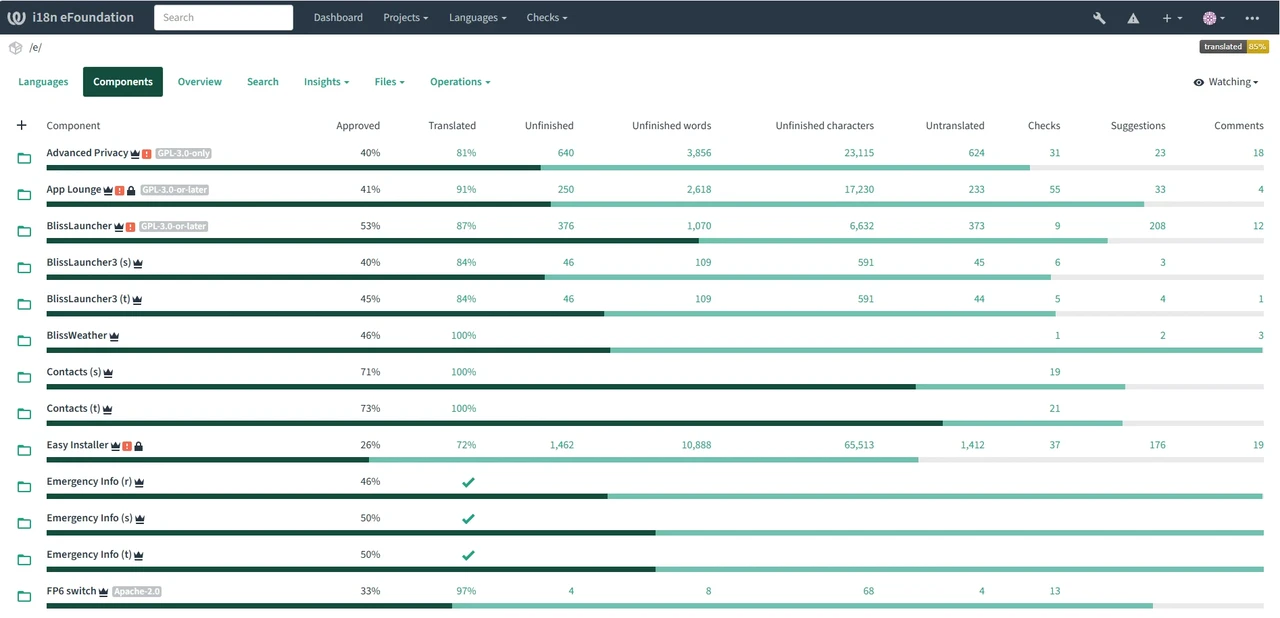Click folder icon for BlissLauncher3 (s) row
This screenshot has height=618, width=1280.
24,268
